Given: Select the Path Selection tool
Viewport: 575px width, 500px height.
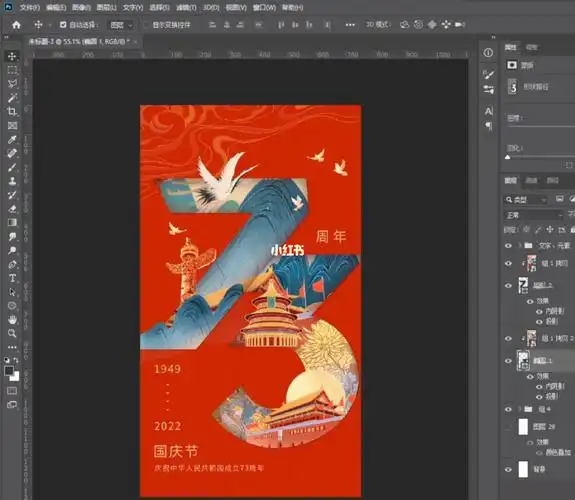Looking at the screenshot, I should coord(12,292).
